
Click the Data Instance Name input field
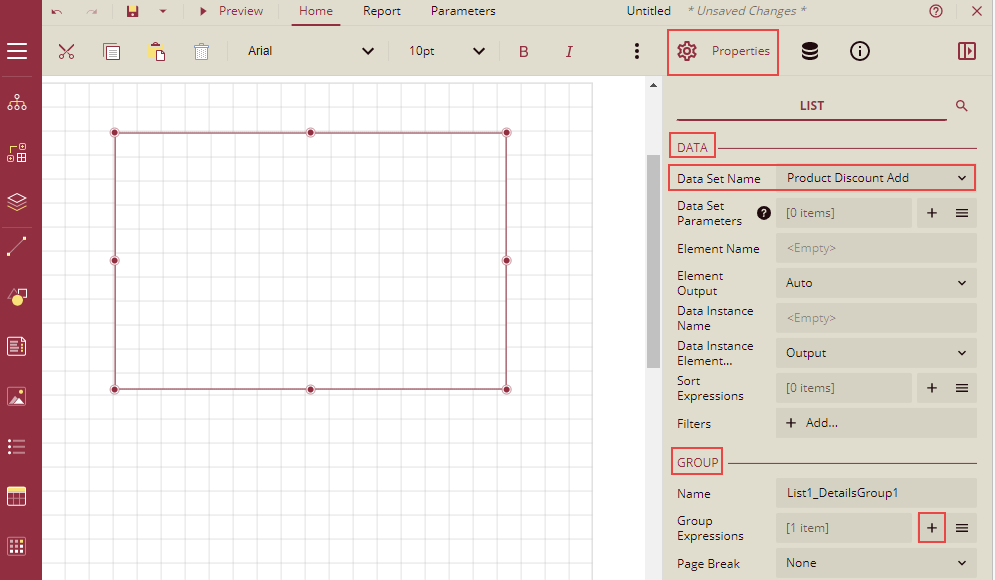pos(876,318)
